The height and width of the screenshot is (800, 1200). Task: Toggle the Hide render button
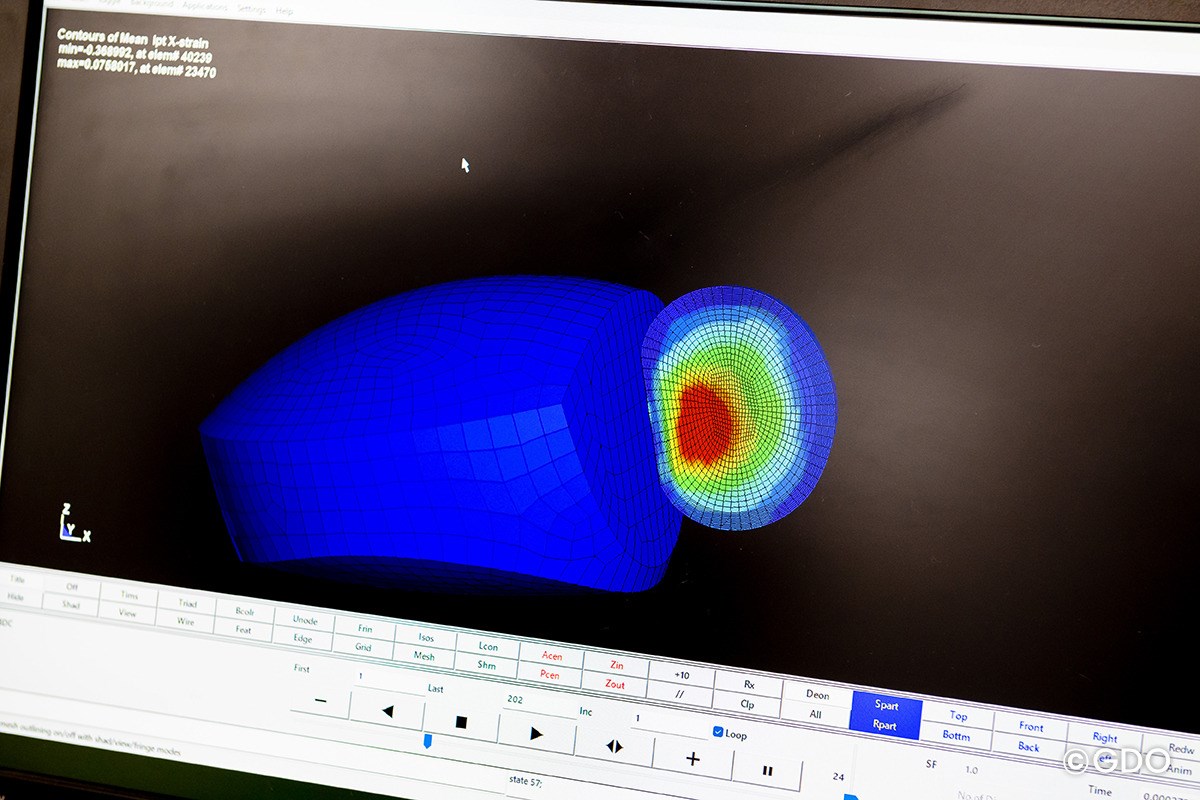(x=15, y=596)
